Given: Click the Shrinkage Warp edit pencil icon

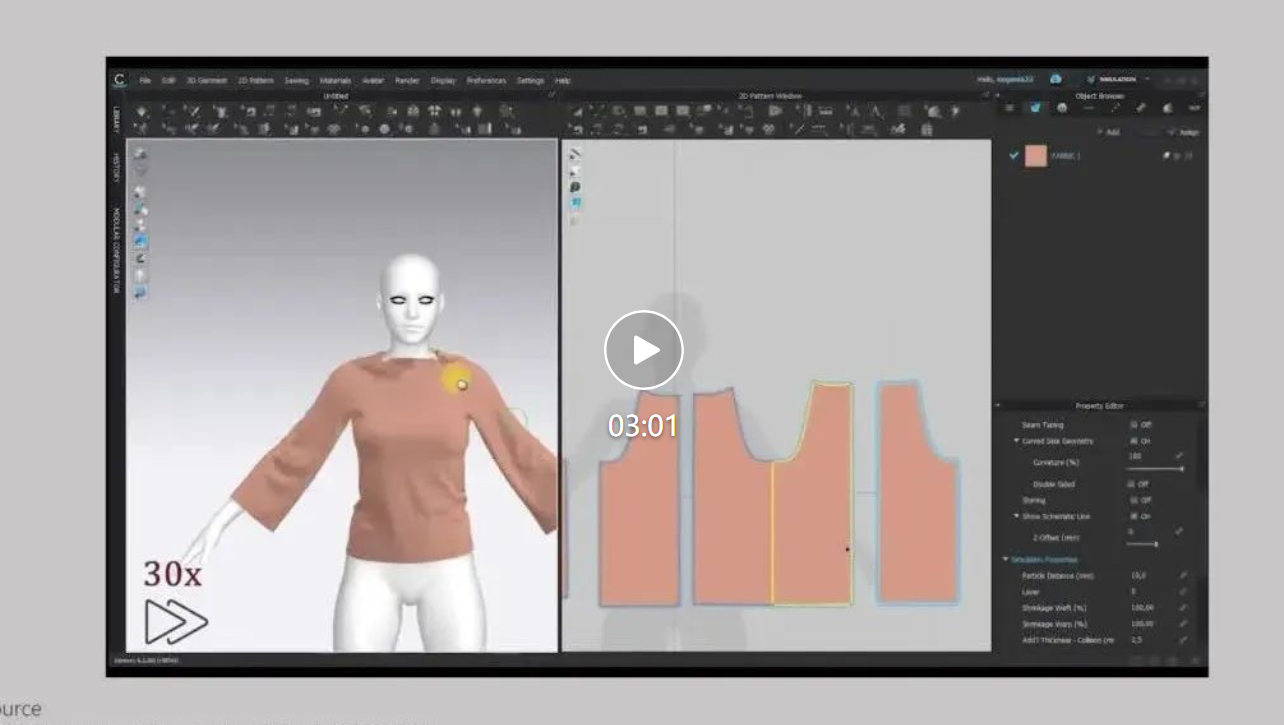Looking at the screenshot, I should 1183,624.
